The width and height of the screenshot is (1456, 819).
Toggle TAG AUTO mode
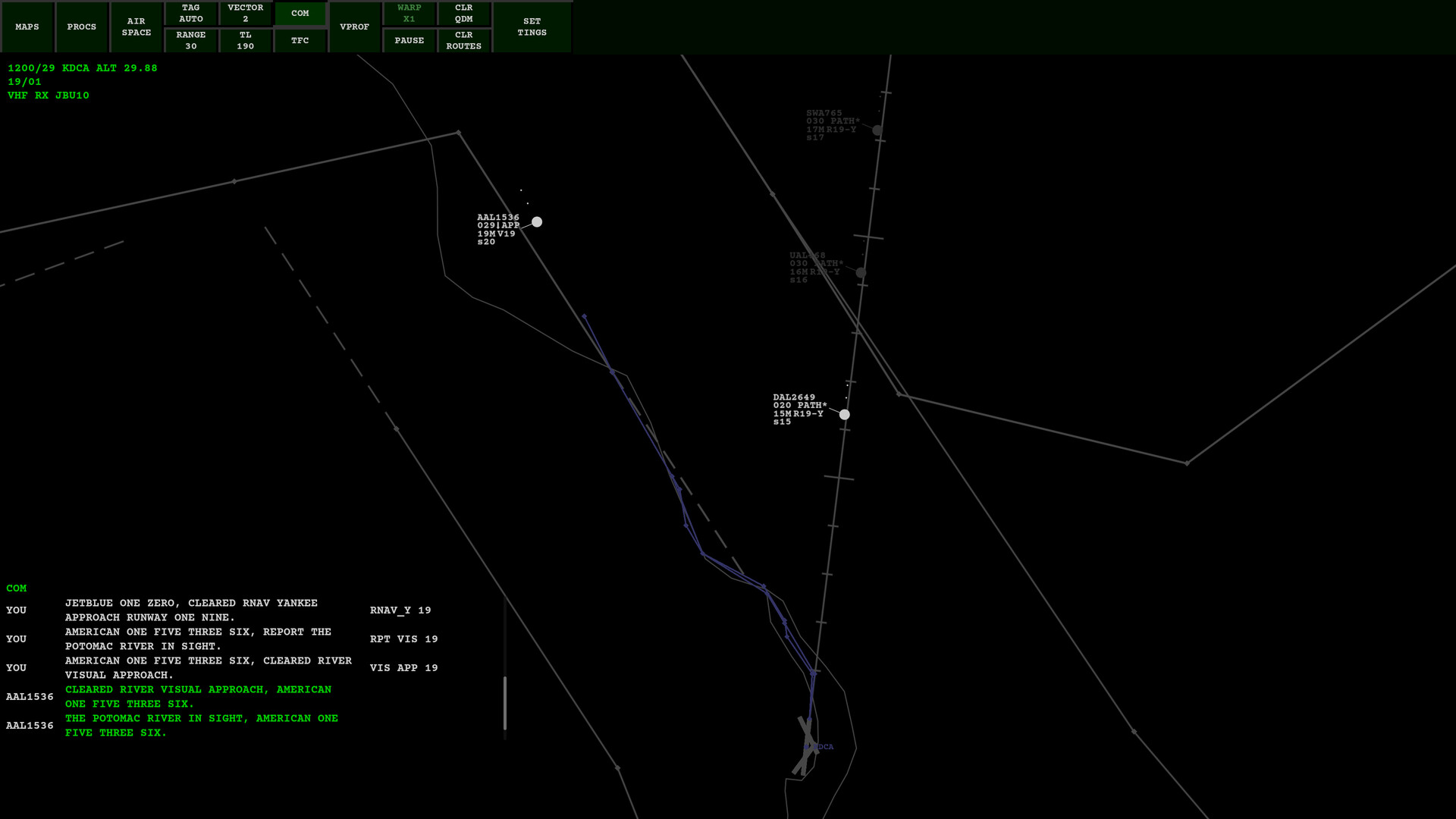pos(191,13)
